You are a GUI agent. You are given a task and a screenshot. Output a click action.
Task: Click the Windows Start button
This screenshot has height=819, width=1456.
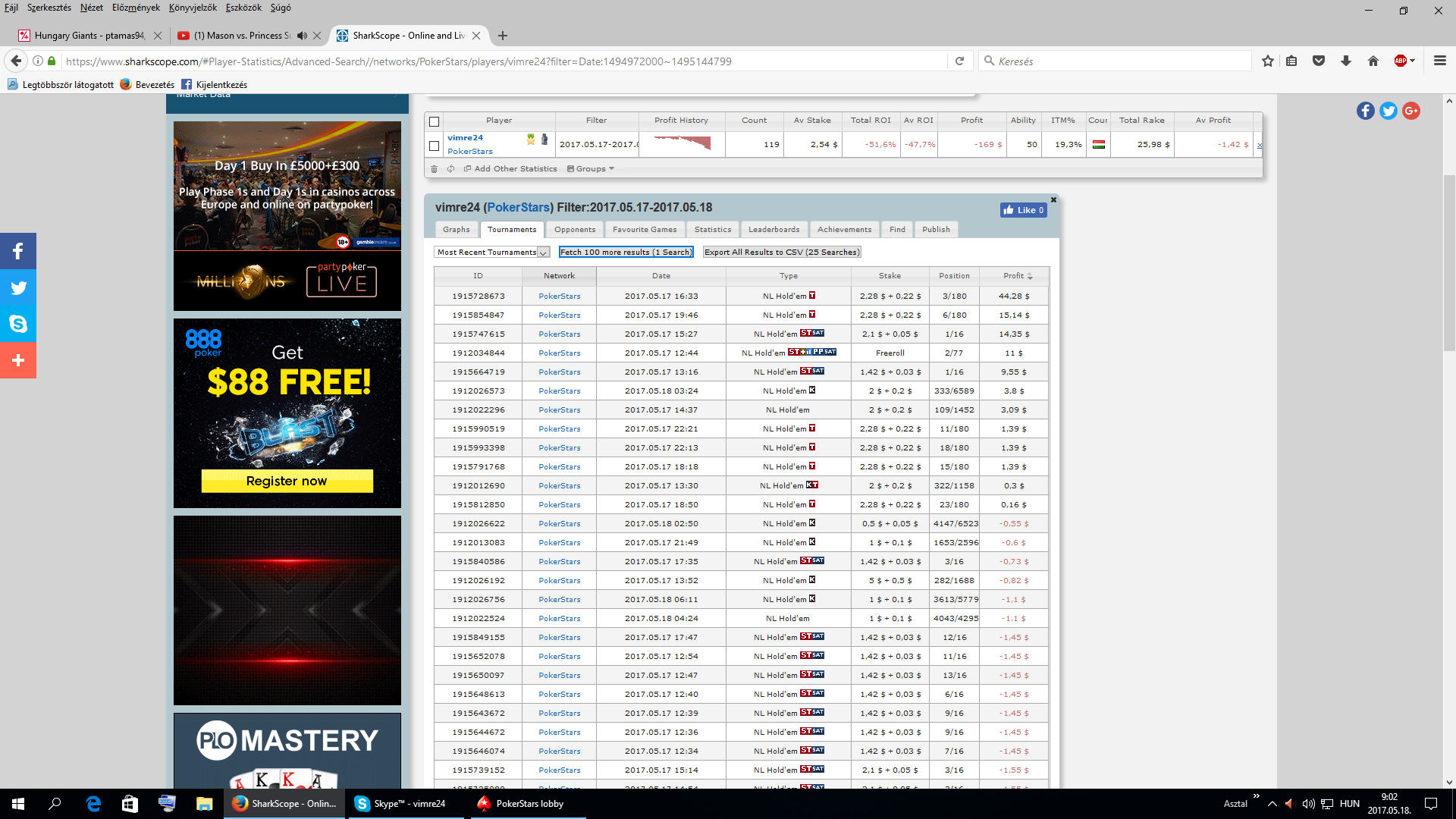tap(18, 804)
